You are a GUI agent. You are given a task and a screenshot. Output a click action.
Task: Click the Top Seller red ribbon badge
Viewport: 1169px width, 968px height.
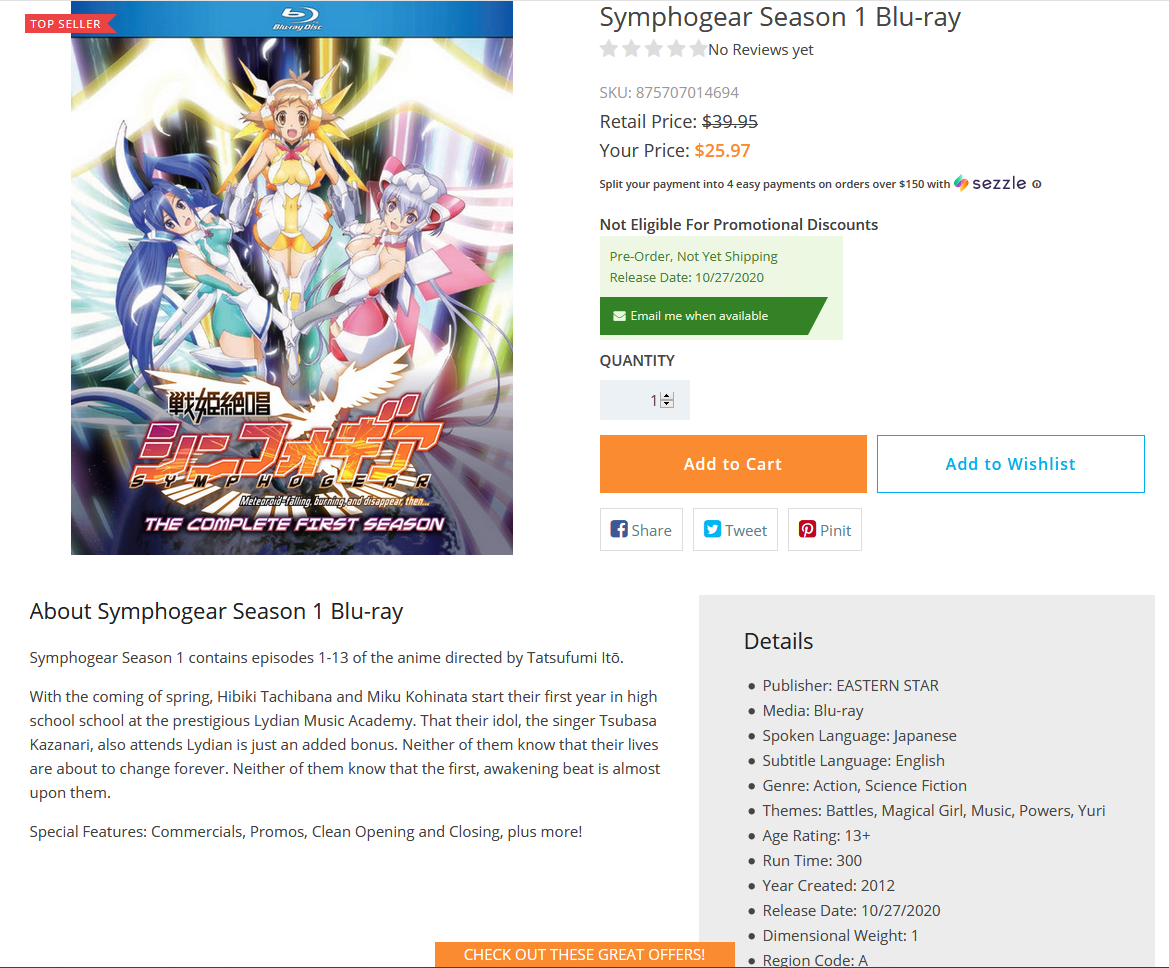coord(69,24)
